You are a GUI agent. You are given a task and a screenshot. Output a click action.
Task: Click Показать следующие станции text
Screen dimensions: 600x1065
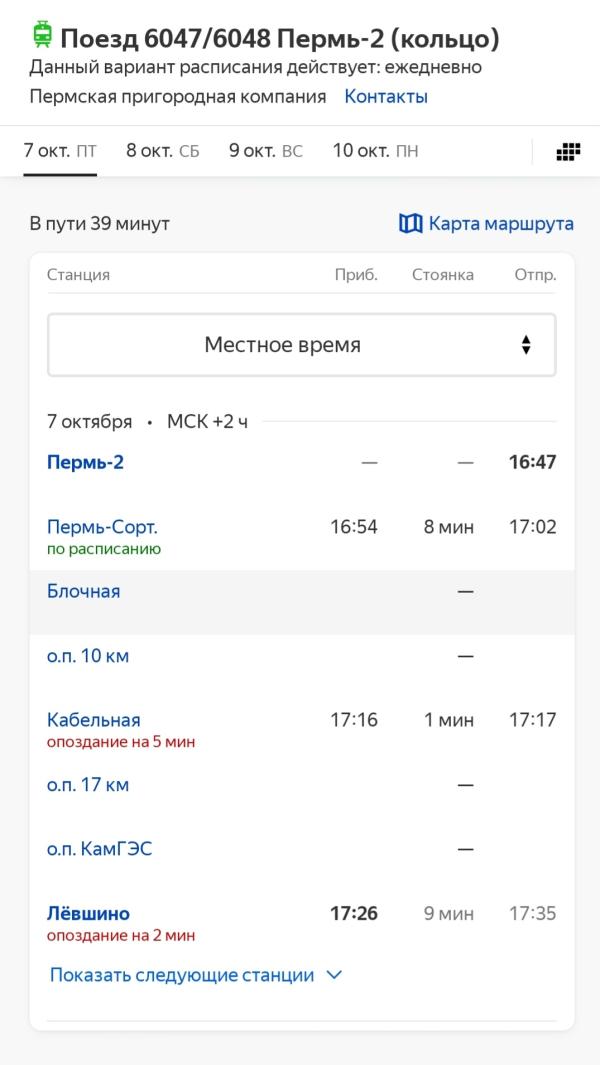coord(182,975)
